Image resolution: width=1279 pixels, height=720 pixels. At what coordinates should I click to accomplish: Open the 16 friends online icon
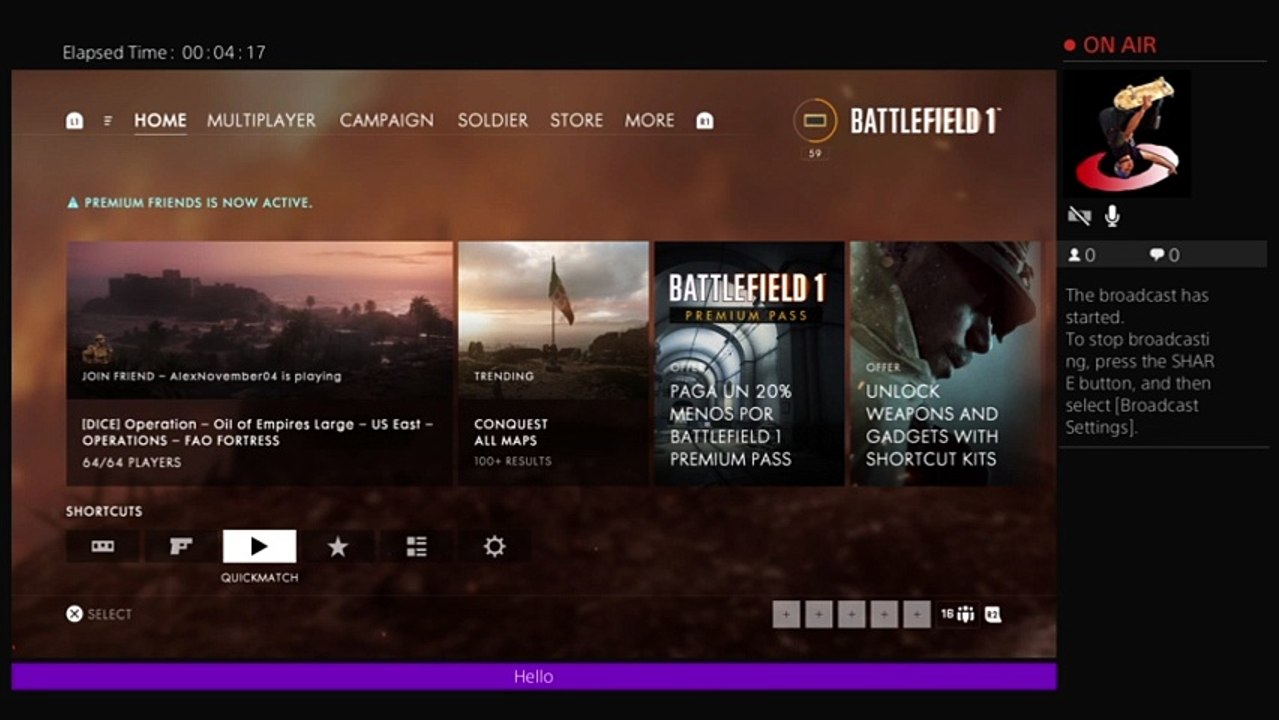[x=957, y=614]
